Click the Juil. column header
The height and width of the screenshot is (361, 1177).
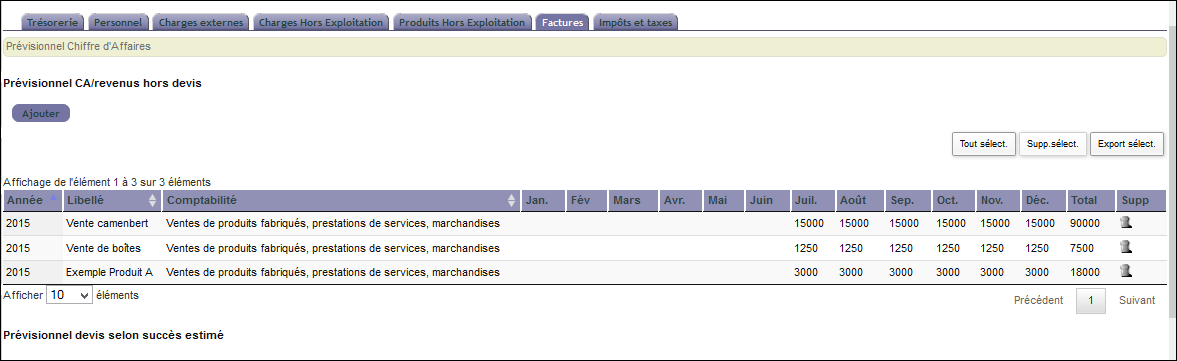tap(813, 200)
